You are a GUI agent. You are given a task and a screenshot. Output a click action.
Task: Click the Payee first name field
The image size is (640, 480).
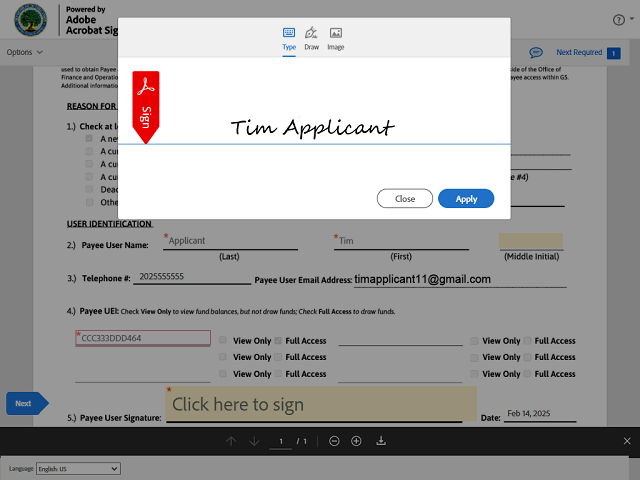(401, 241)
